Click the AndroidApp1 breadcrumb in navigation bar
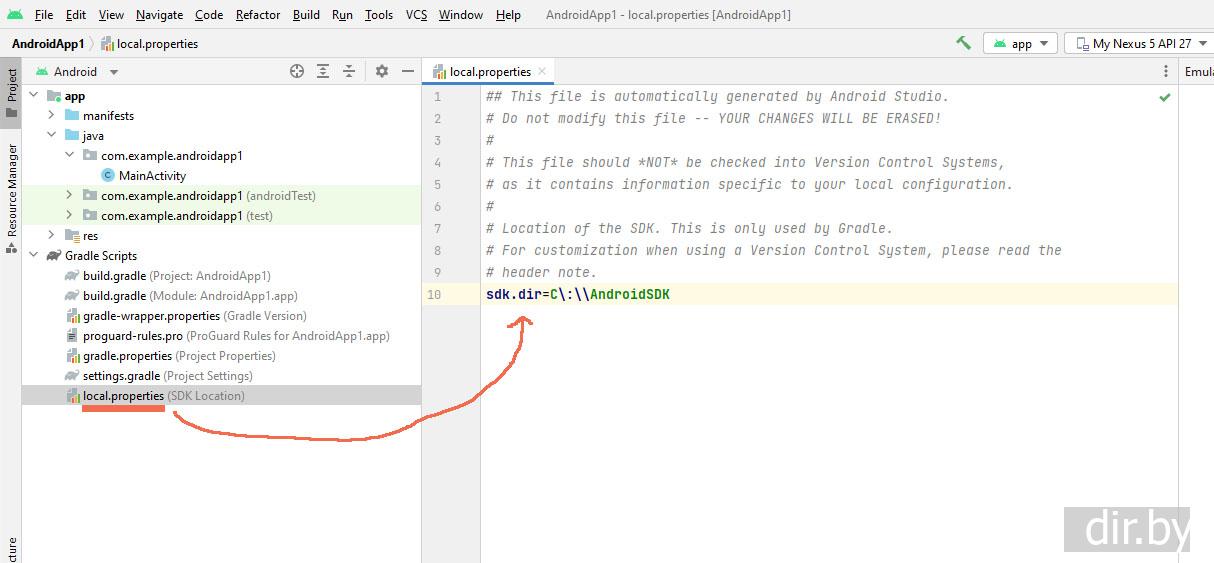 (x=47, y=43)
